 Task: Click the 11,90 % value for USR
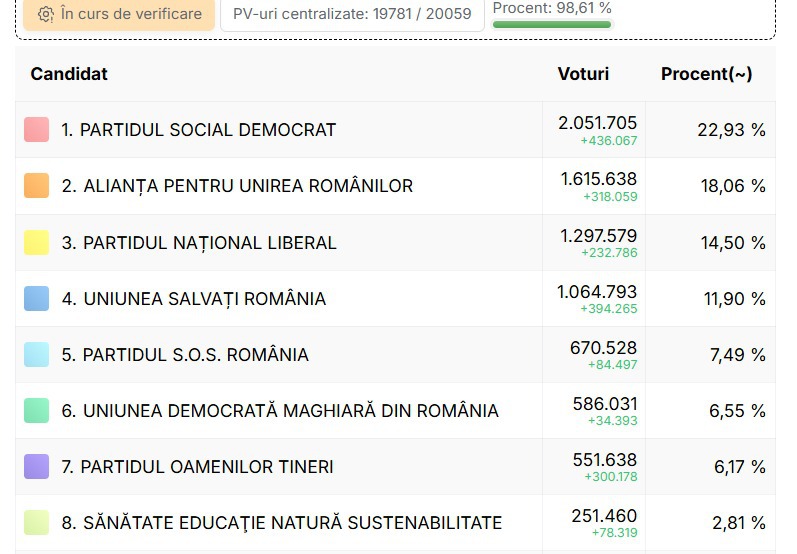coord(734,299)
